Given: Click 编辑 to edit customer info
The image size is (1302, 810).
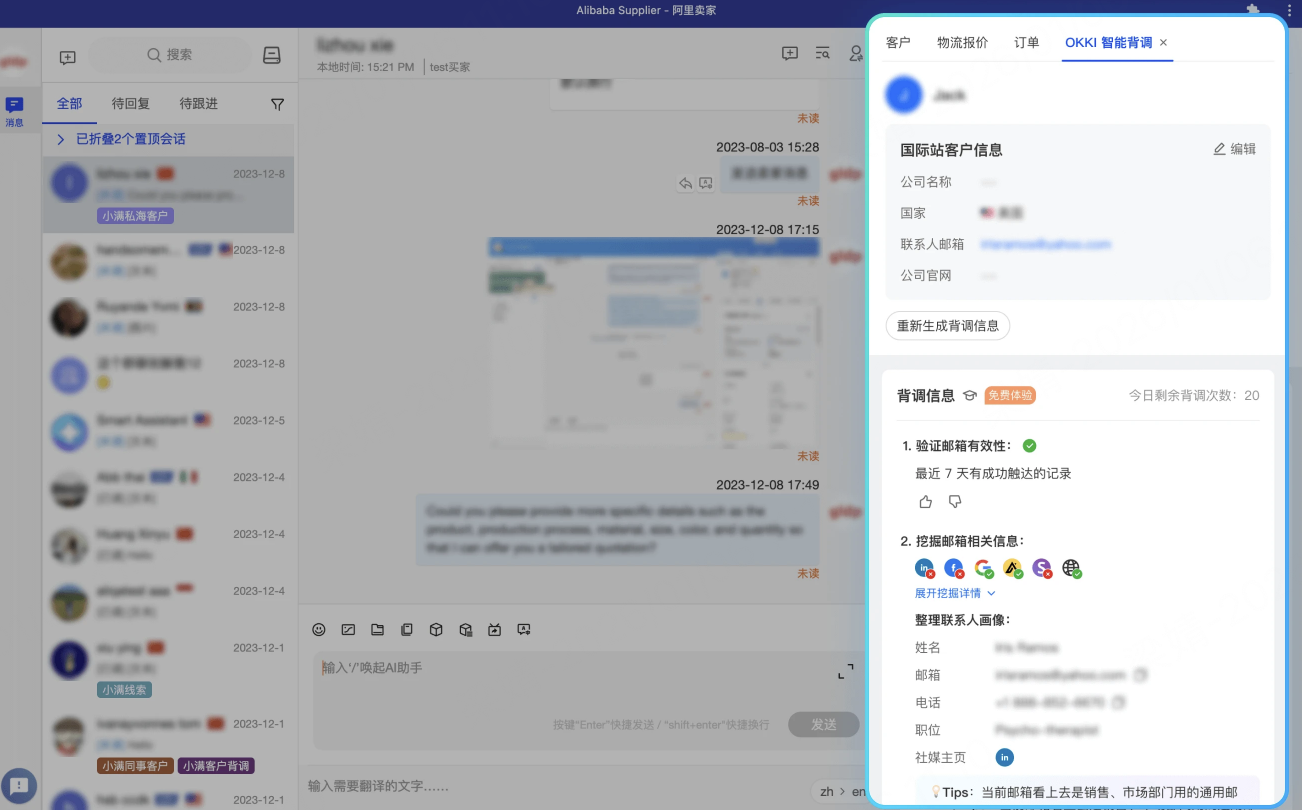Looking at the screenshot, I should 1234,149.
